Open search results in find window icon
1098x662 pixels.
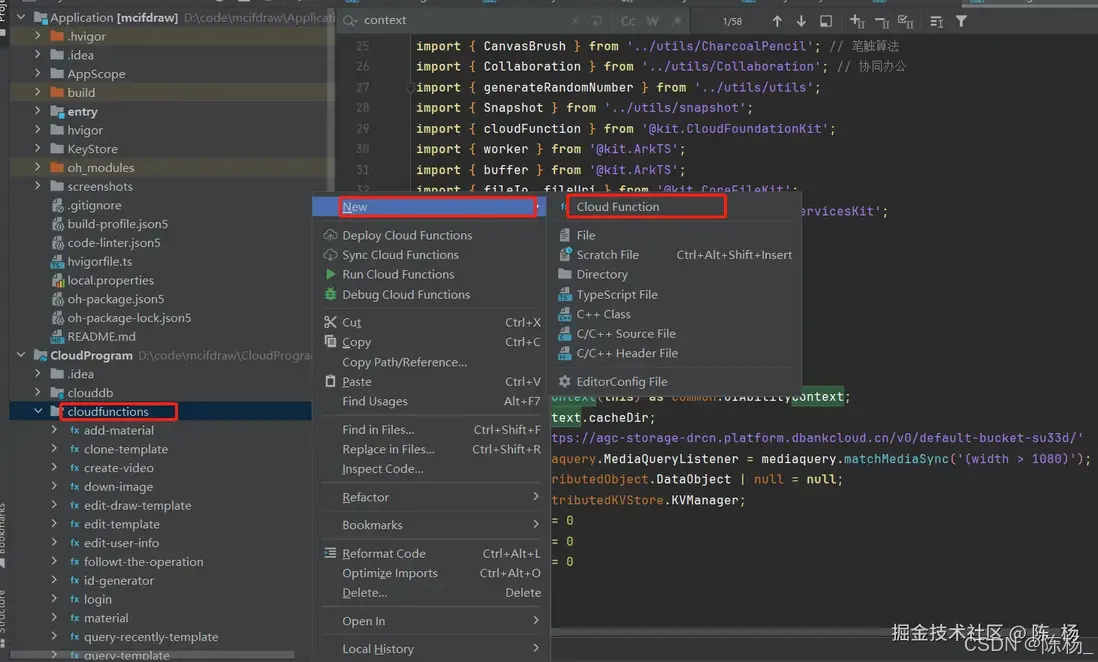(826, 21)
